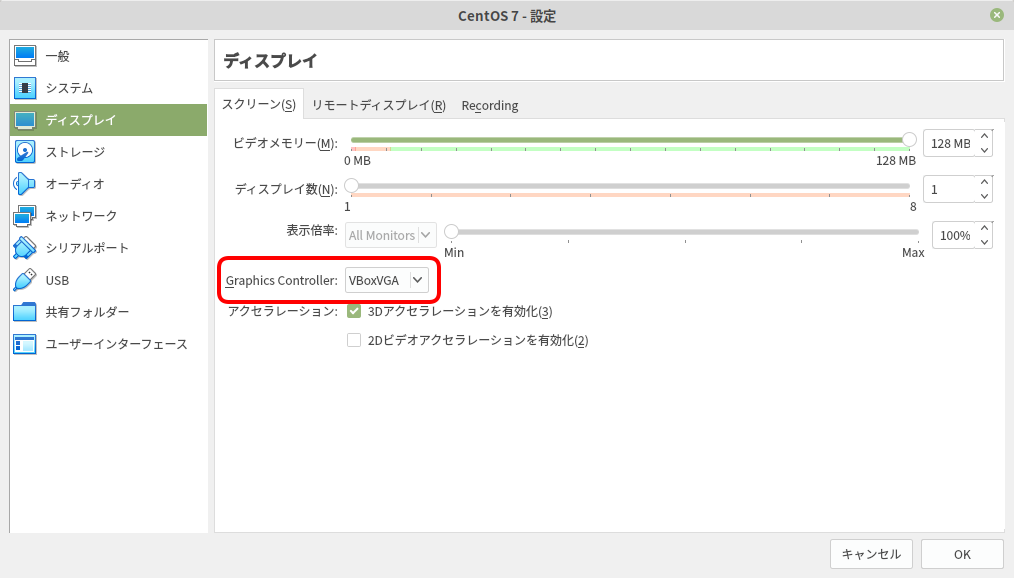Select the ユーザーインターフェース icon

click(26, 344)
